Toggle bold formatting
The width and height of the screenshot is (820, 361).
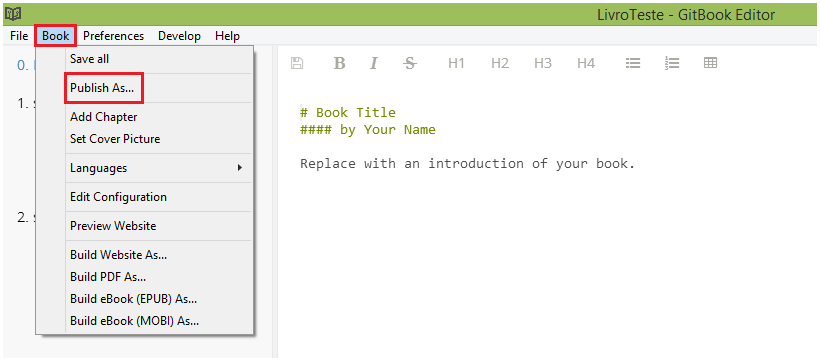coord(339,63)
